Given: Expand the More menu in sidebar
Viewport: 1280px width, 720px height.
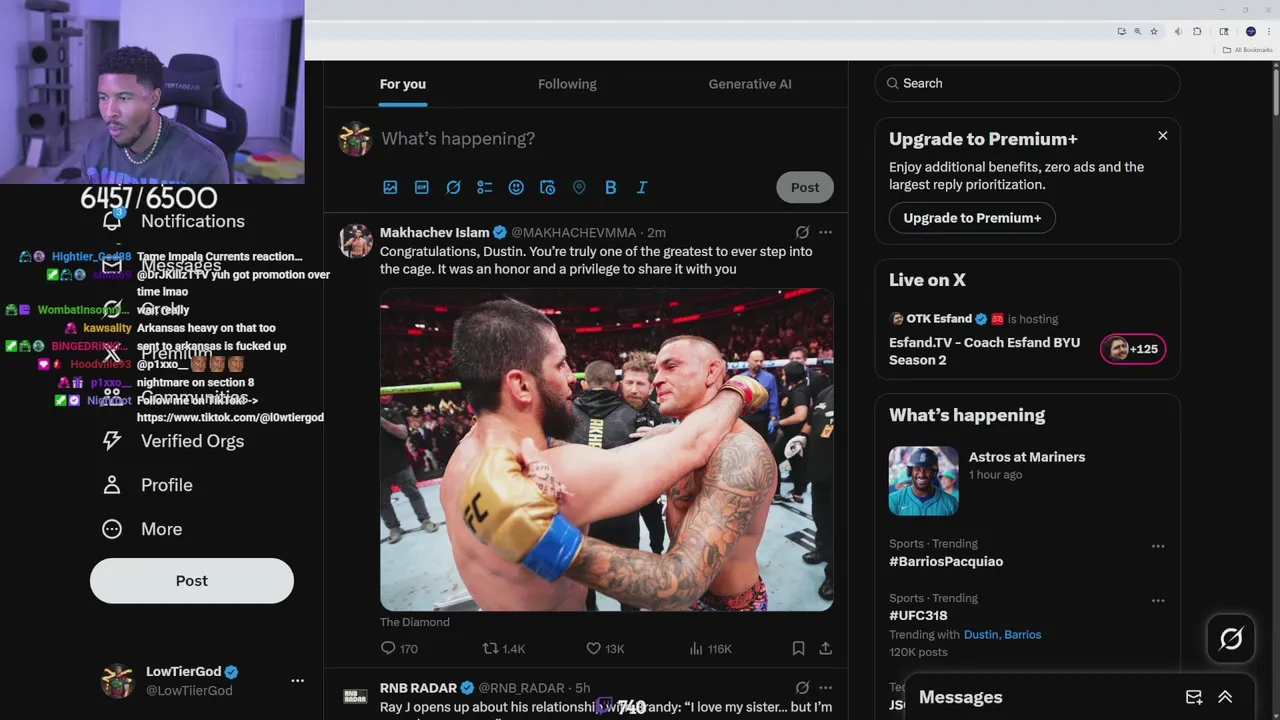Looking at the screenshot, I should [x=142, y=529].
